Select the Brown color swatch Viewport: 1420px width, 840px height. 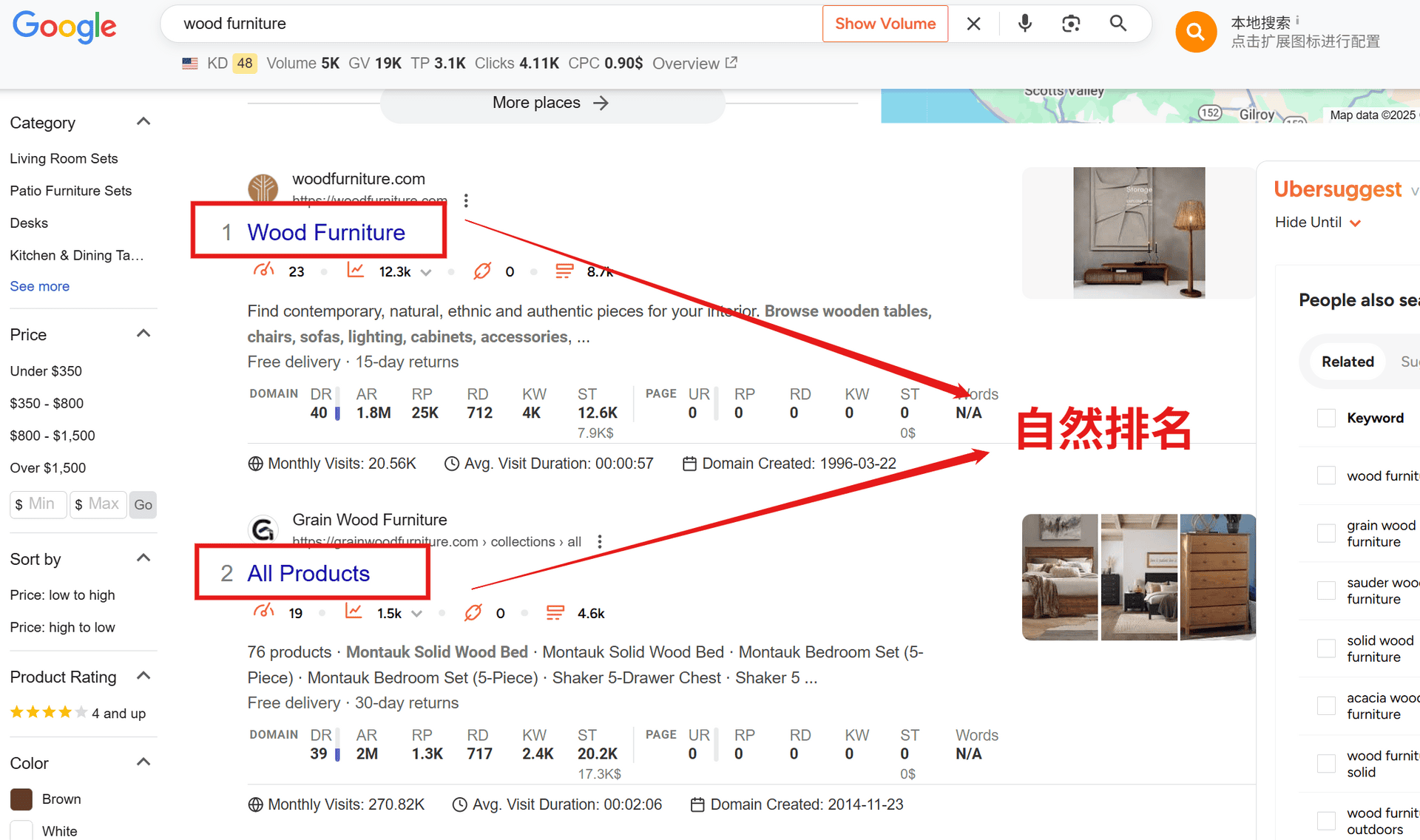coord(21,799)
